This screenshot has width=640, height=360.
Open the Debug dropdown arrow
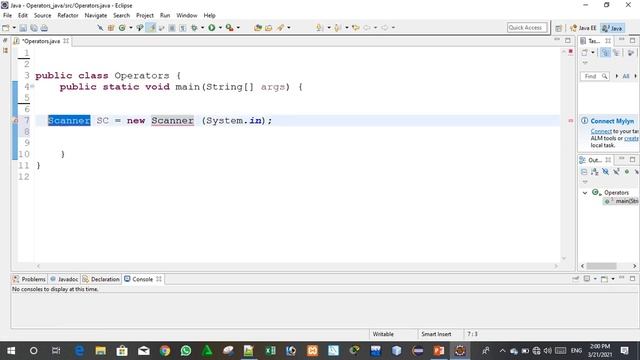[202, 28]
